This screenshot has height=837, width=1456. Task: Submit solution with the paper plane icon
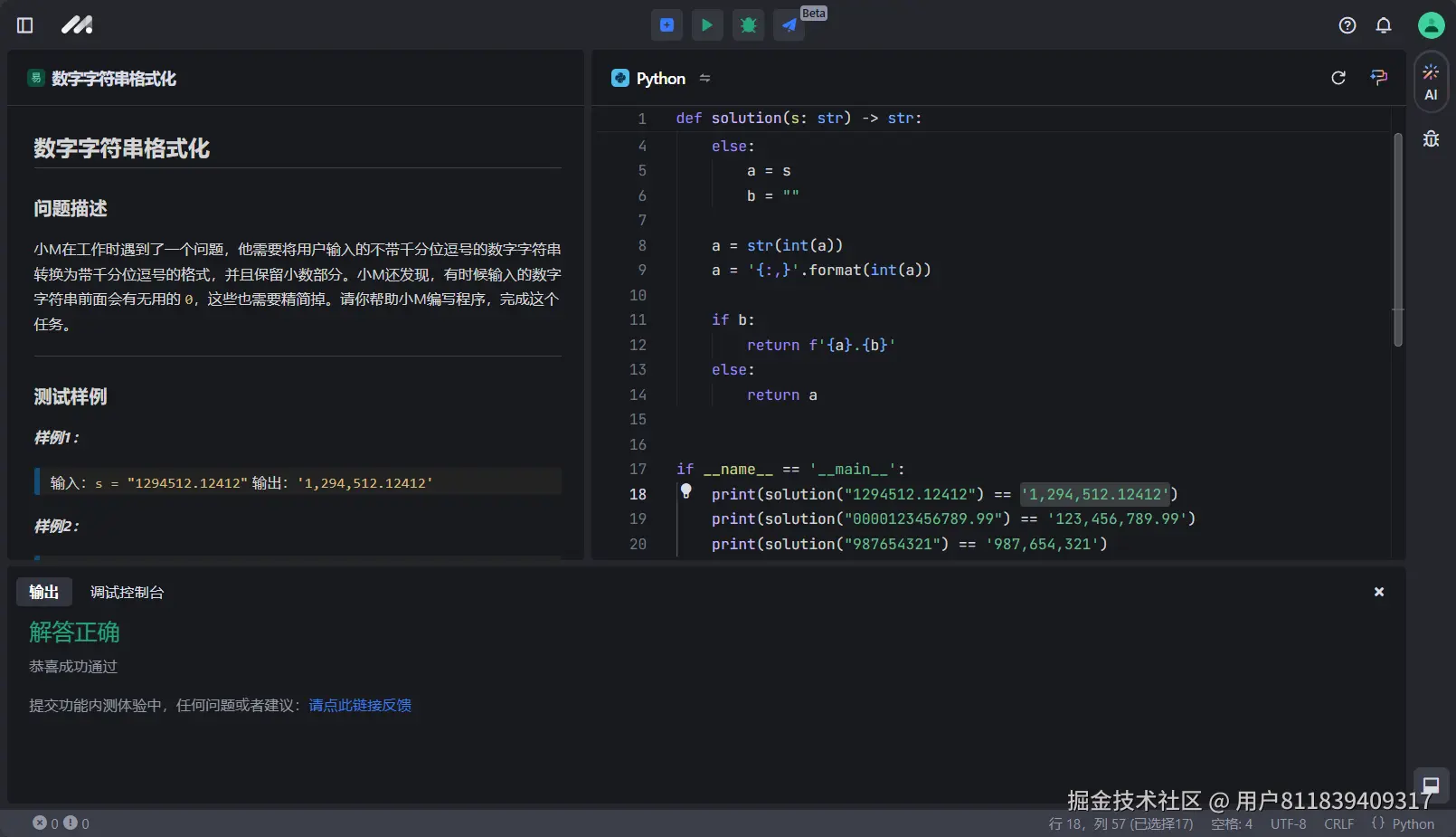coord(789,25)
